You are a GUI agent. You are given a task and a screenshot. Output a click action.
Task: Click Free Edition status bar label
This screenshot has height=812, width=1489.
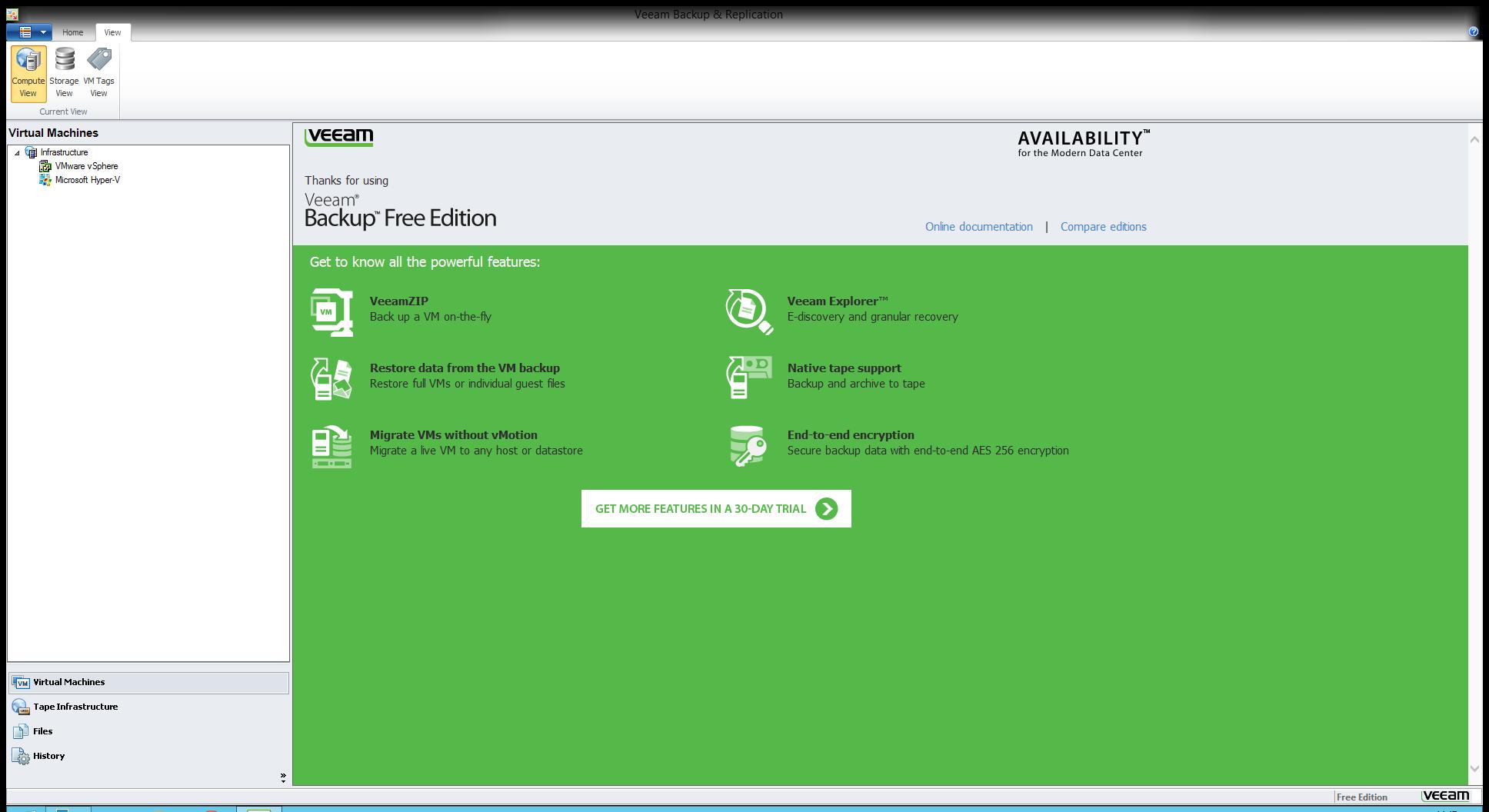pyautogui.click(x=1361, y=797)
